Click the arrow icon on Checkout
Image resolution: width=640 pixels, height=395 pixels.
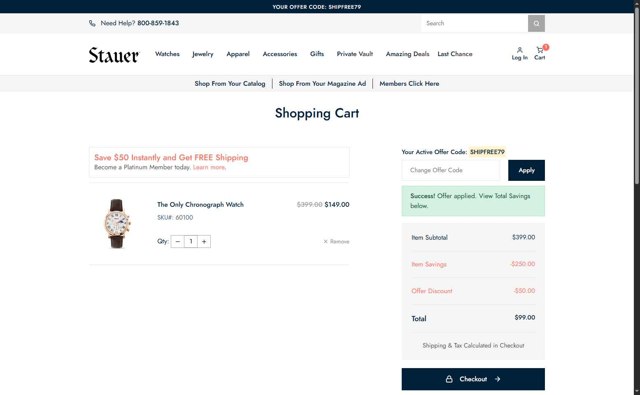pos(497,379)
